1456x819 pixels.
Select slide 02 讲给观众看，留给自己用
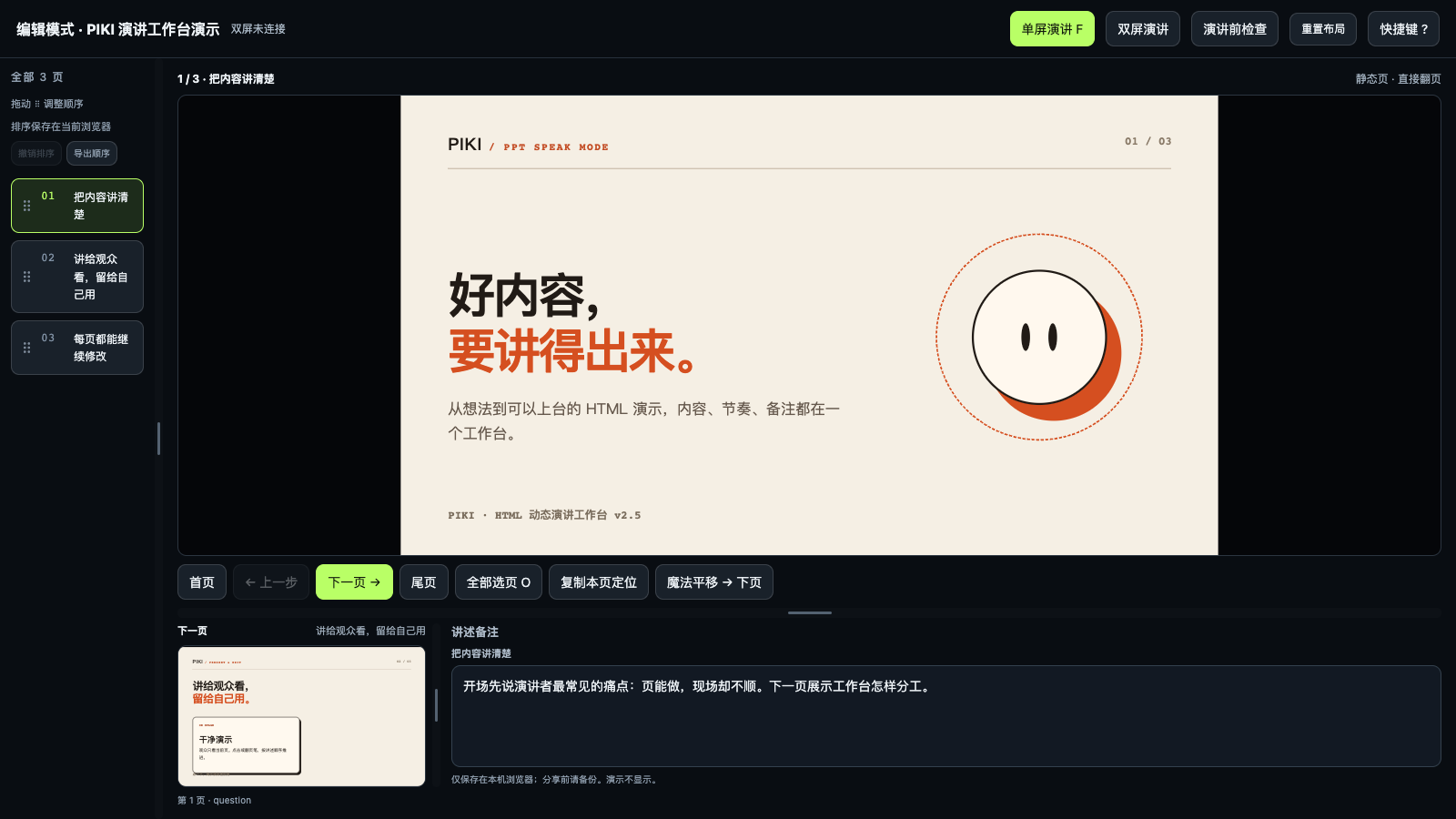pos(77,277)
